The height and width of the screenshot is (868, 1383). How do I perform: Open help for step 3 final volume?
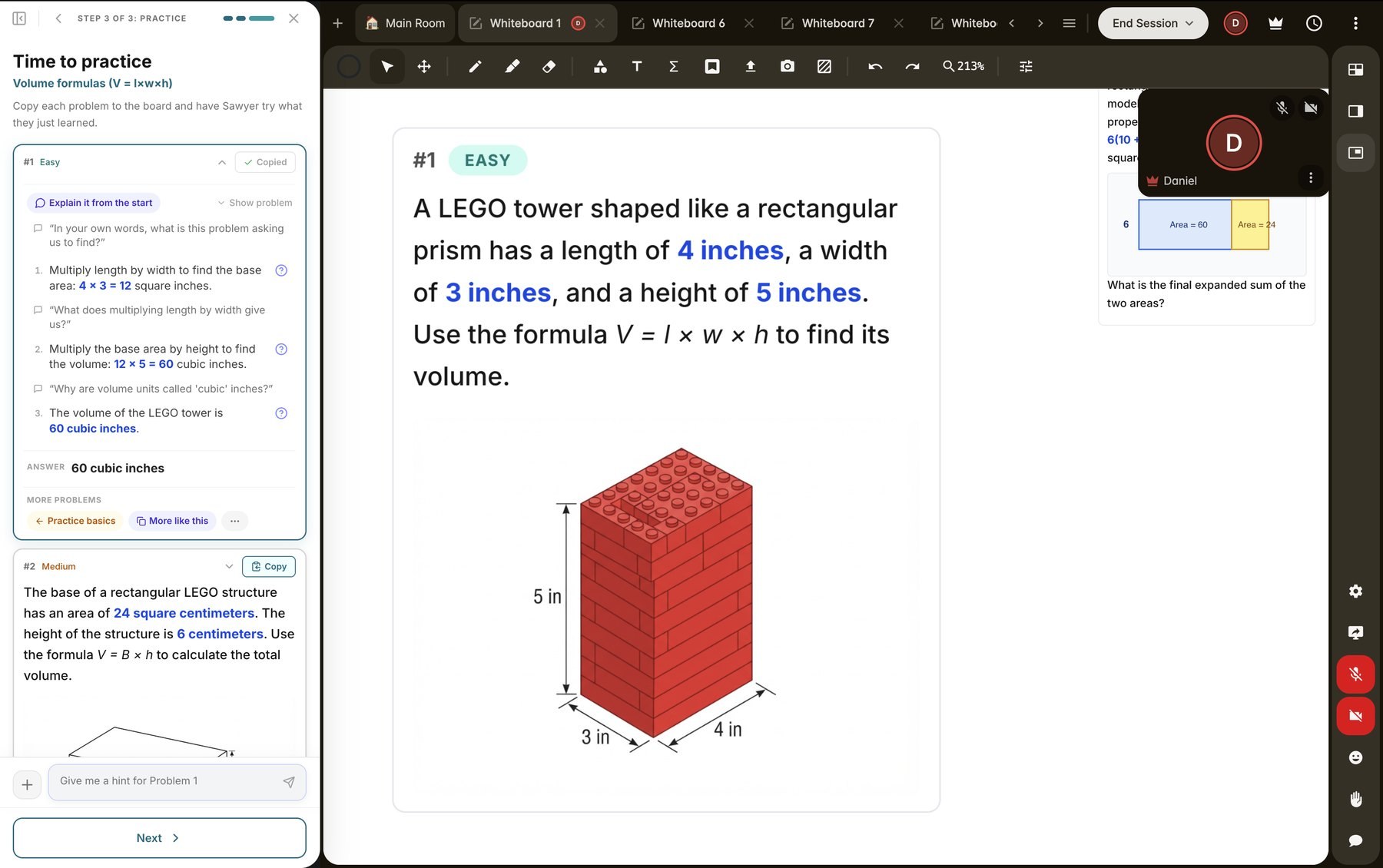281,413
